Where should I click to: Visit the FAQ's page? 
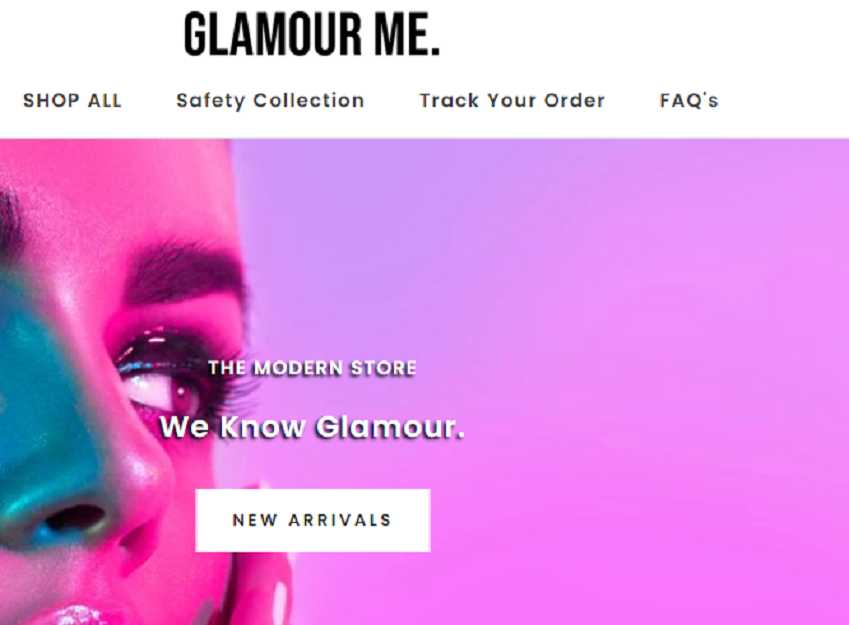pyautogui.click(x=689, y=101)
